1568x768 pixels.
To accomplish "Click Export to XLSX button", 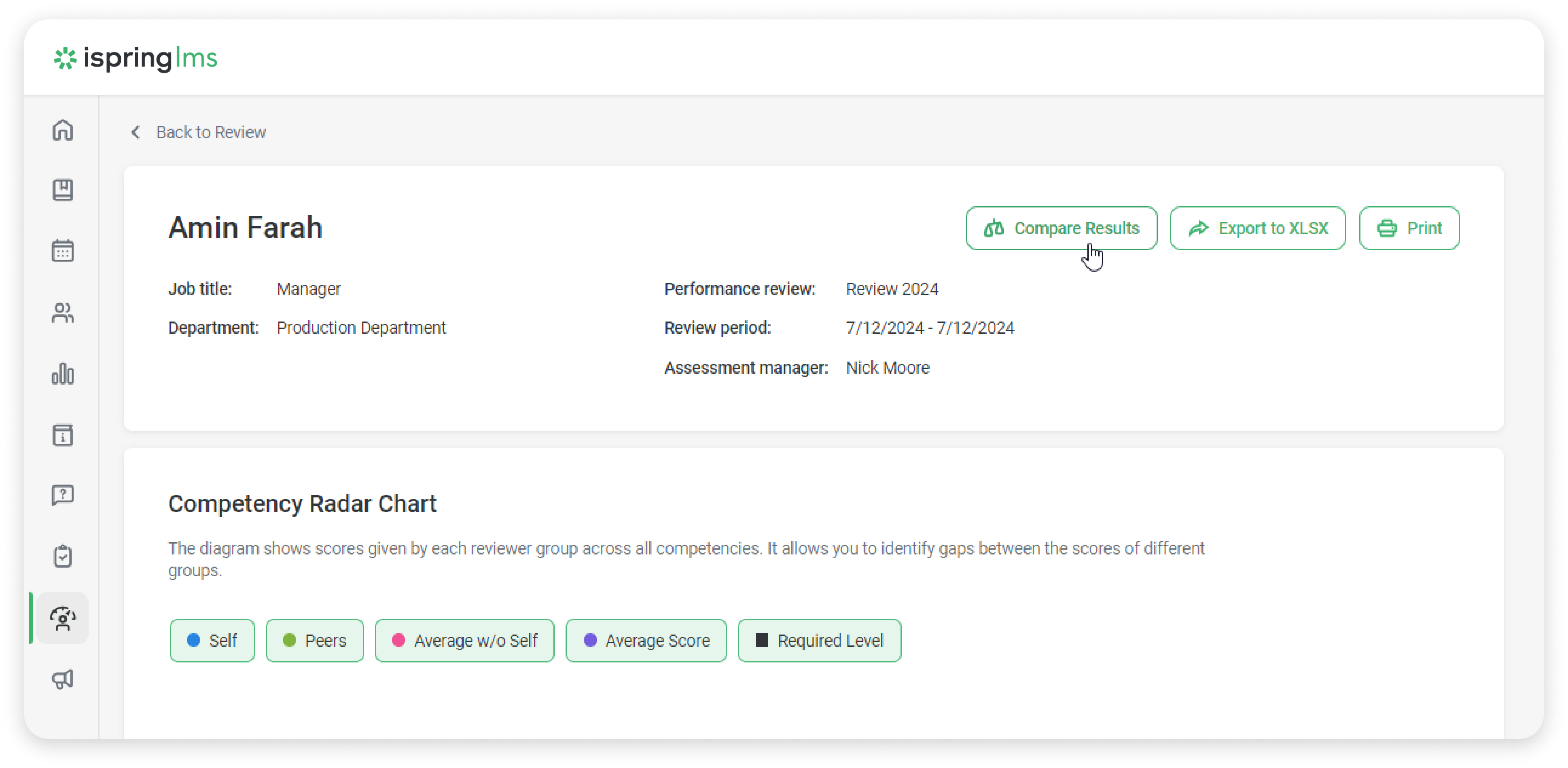I will (1258, 228).
